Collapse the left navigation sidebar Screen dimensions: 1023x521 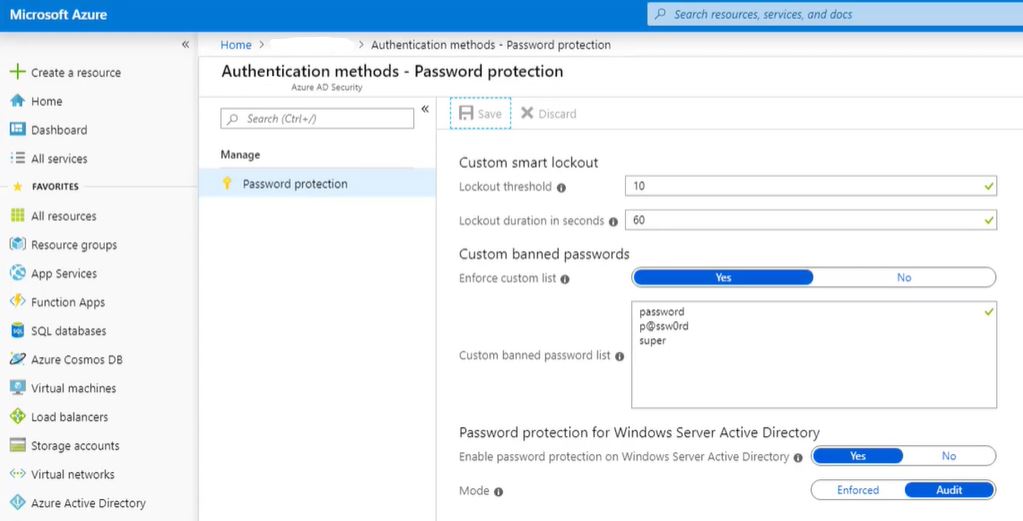tap(185, 45)
